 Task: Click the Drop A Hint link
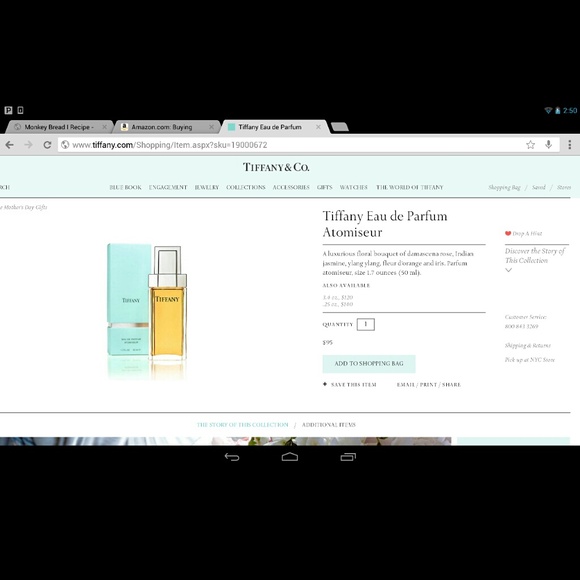coord(527,233)
